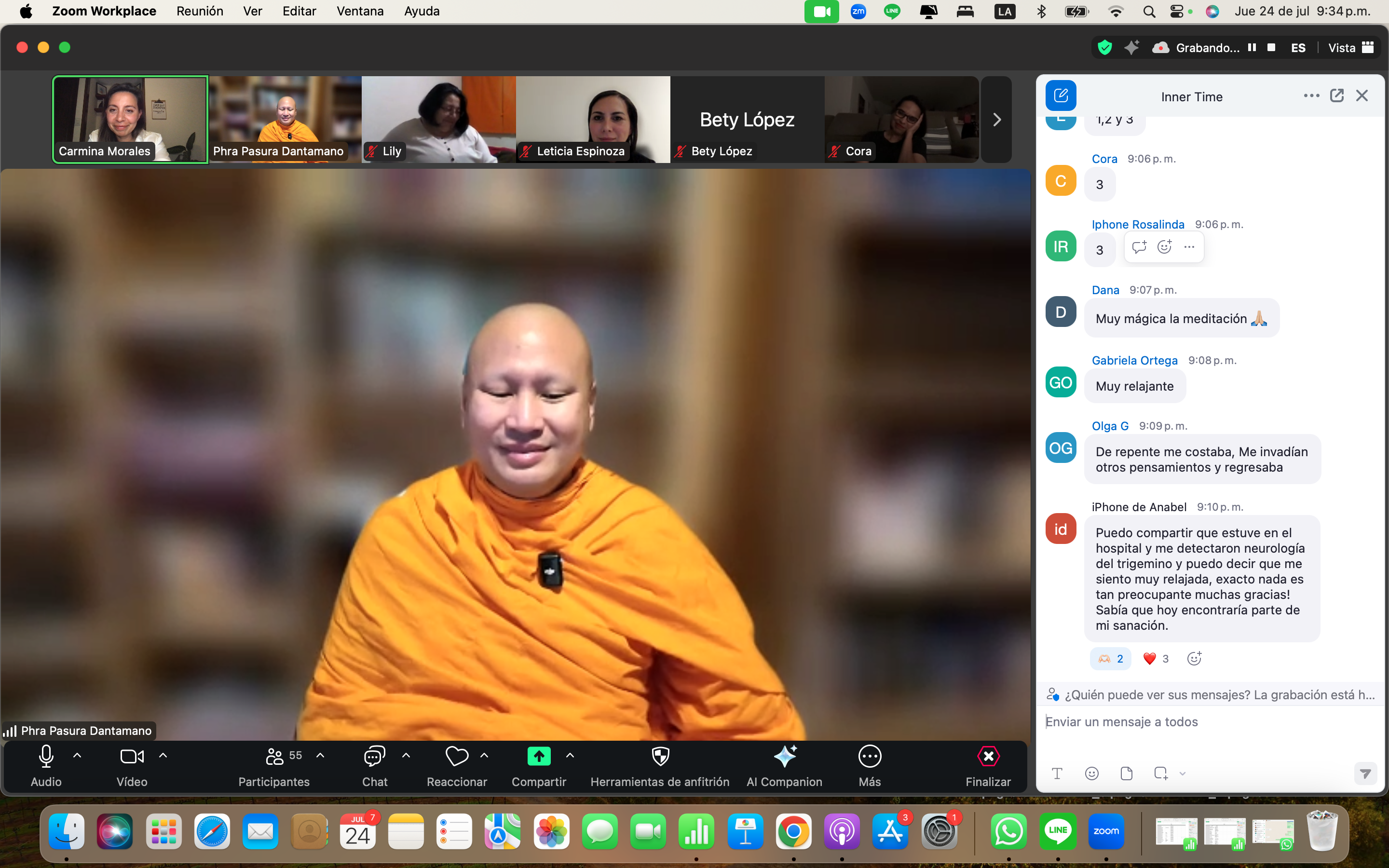Screen dimensions: 1389x868
Task: Toggle the Vídeo camera button
Action: 132,766
